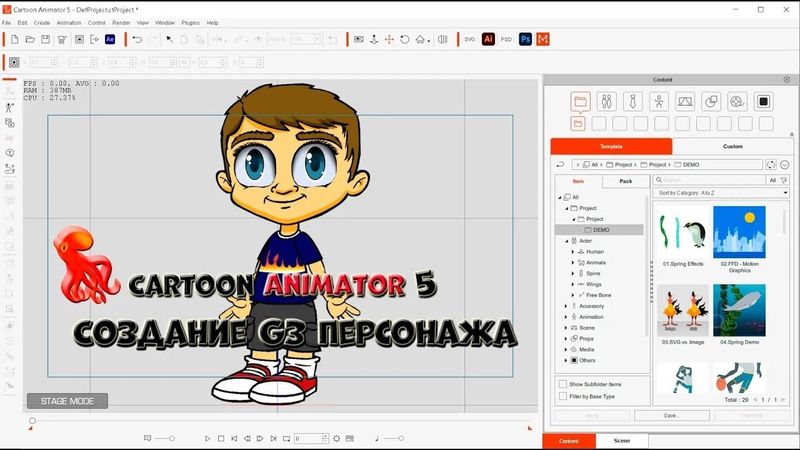Open Actor category (two figures) icon
Screen dimensions: 800x450
pos(607,102)
